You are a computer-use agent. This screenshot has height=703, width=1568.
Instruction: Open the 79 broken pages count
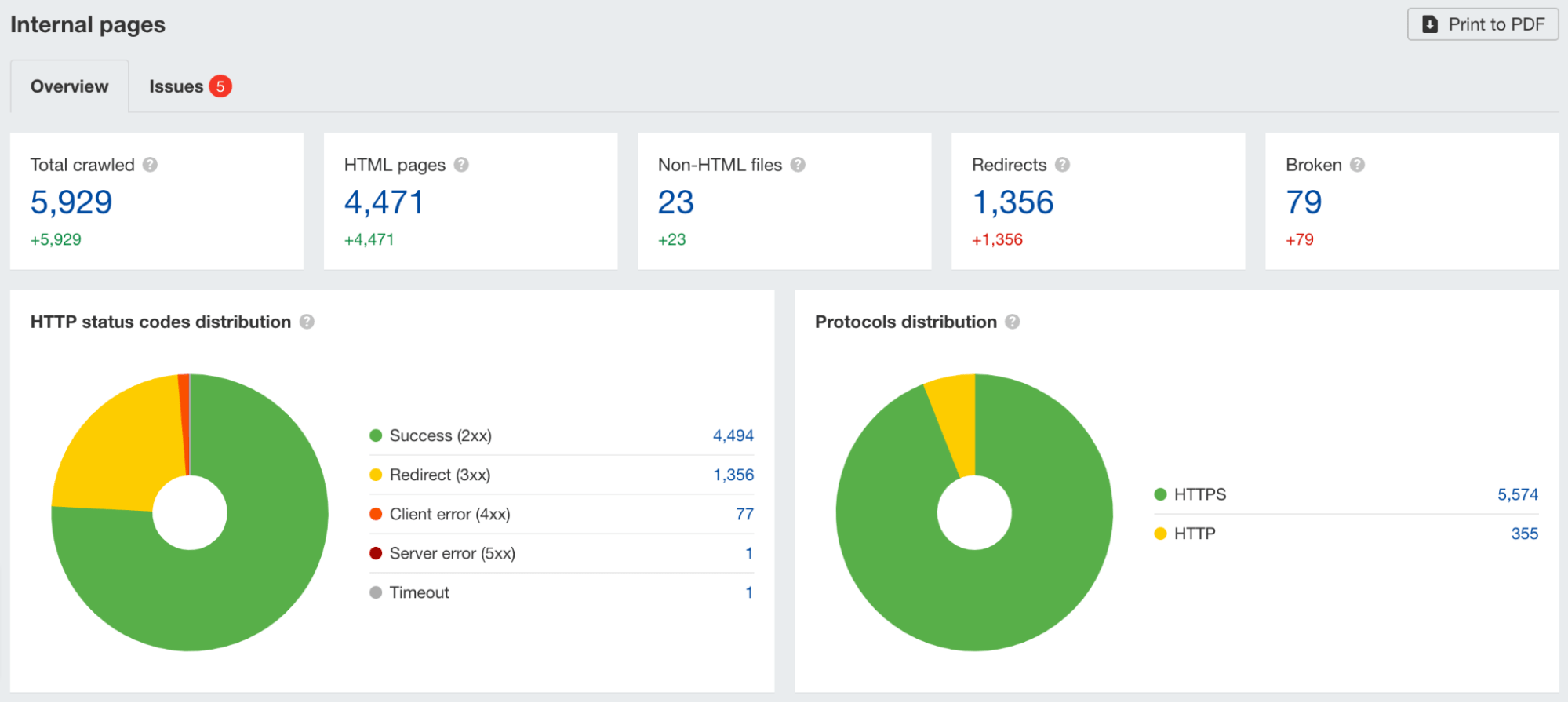(x=1304, y=202)
